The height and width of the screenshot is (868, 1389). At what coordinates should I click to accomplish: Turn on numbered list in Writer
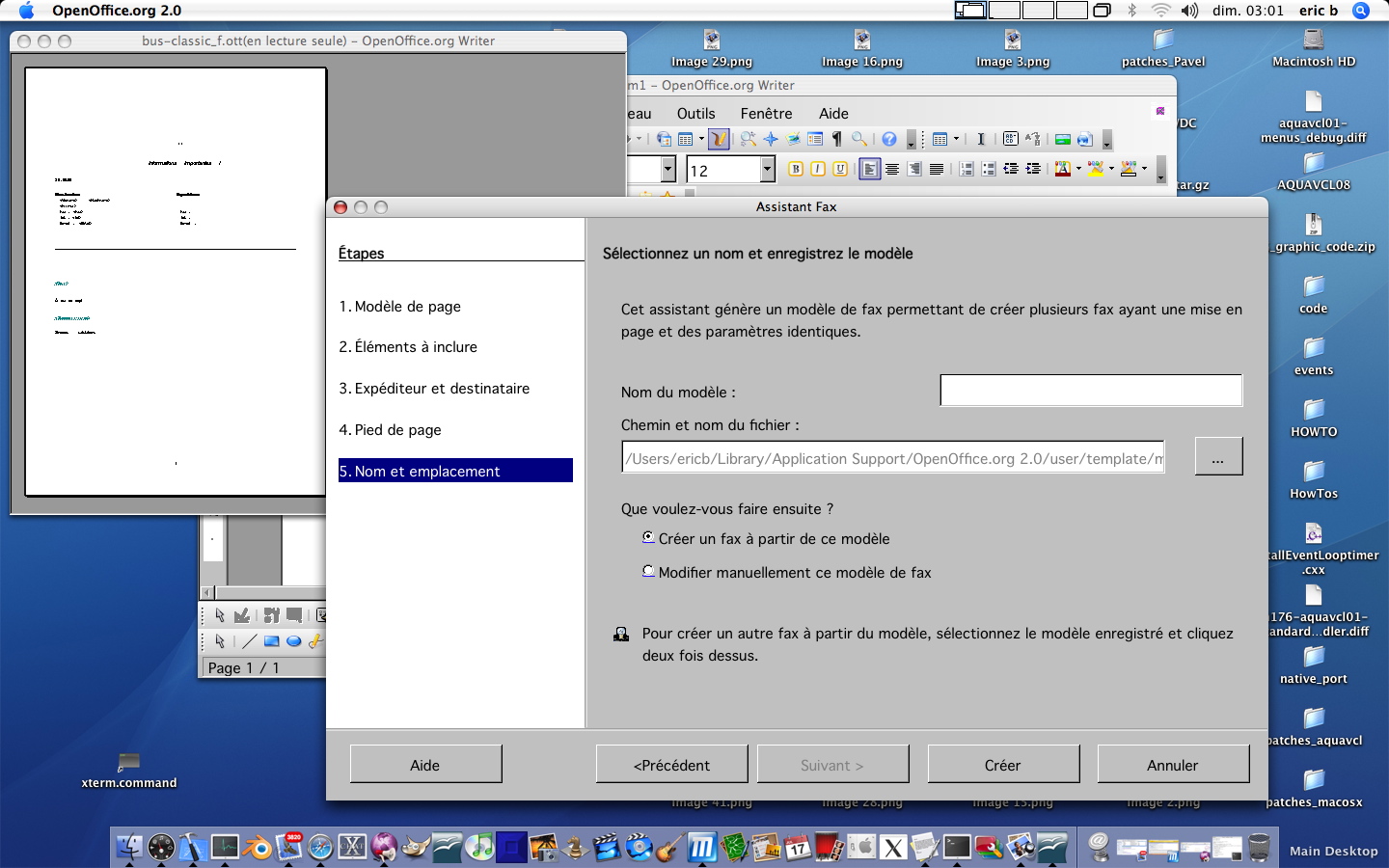coord(967,170)
